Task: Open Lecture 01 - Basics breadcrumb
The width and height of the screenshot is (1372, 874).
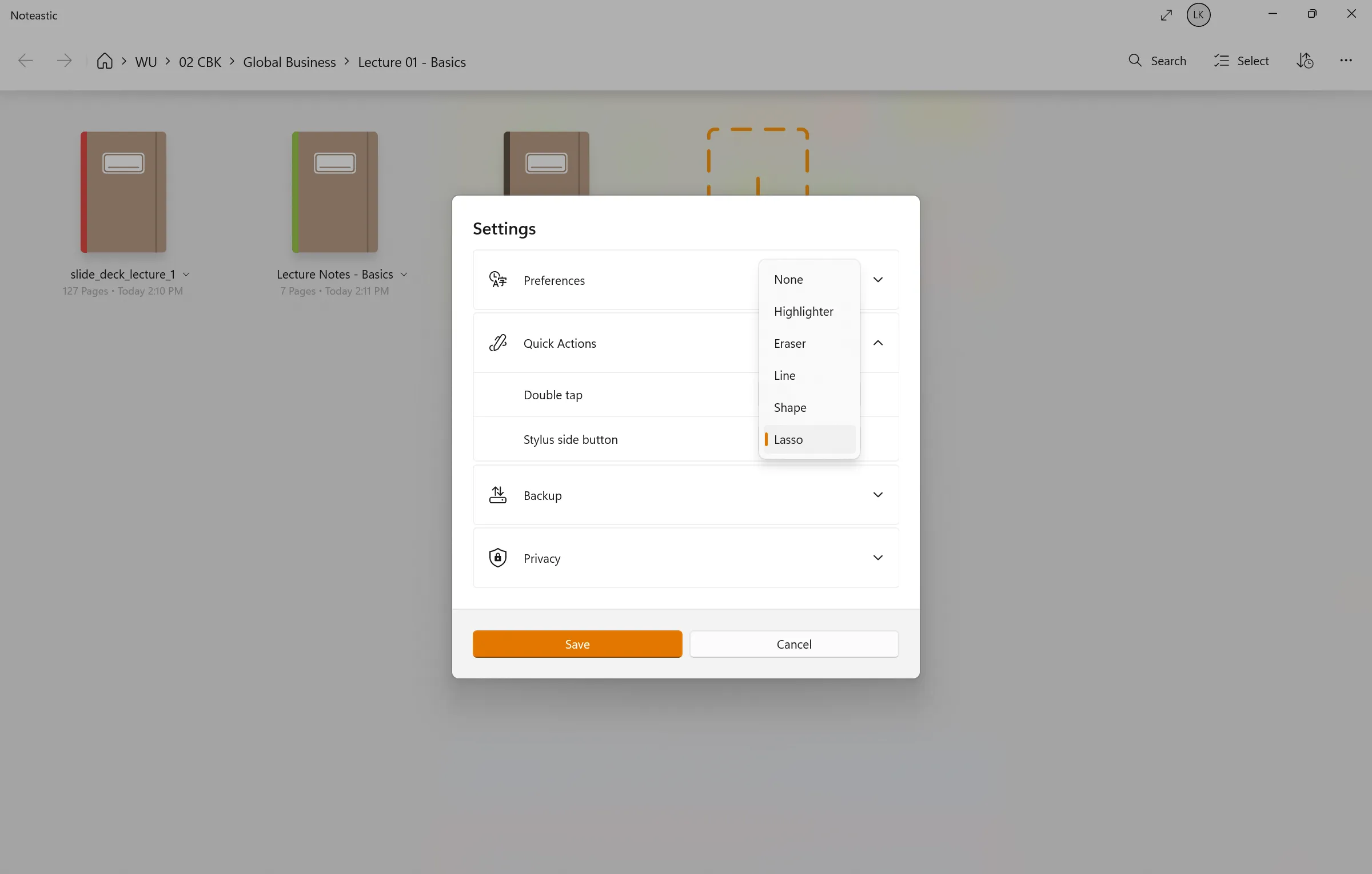Action: pos(412,62)
